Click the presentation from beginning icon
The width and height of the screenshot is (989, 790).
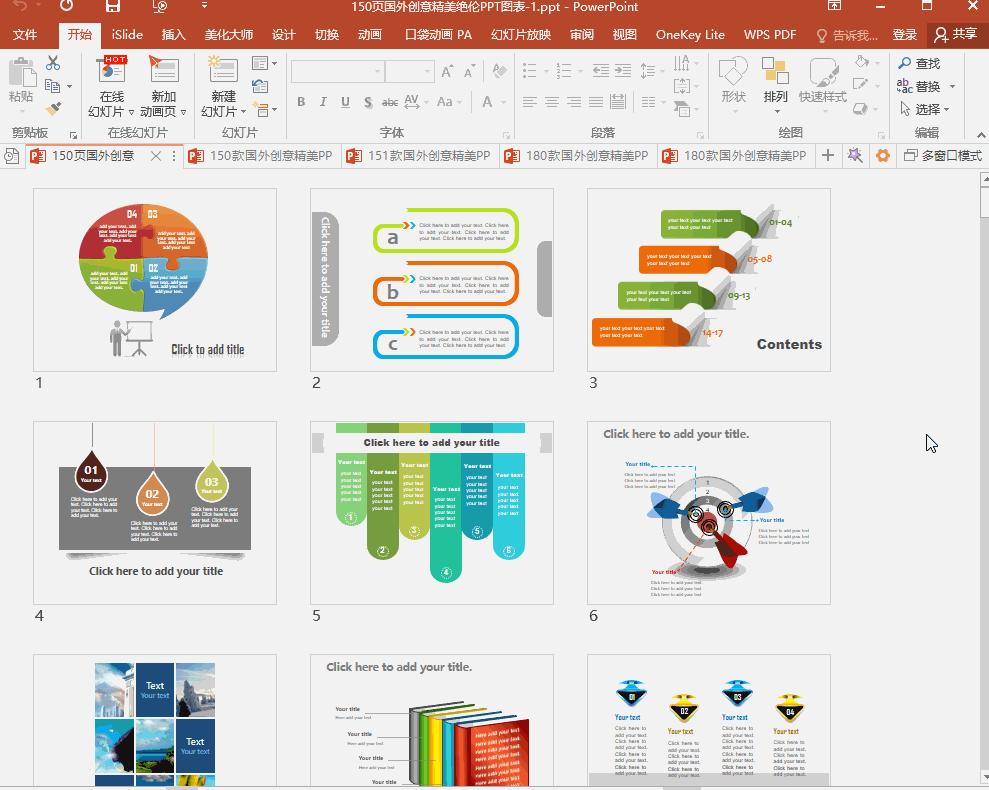160,6
